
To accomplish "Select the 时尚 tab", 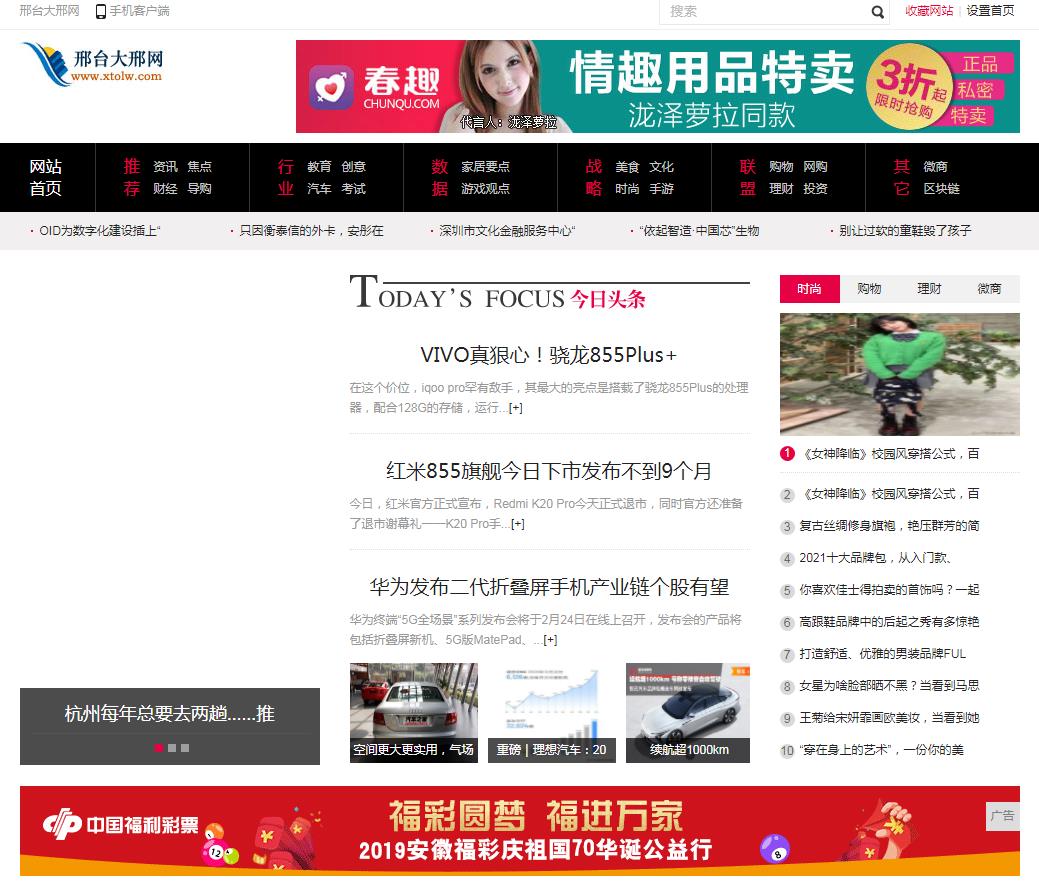I will tap(810, 289).
